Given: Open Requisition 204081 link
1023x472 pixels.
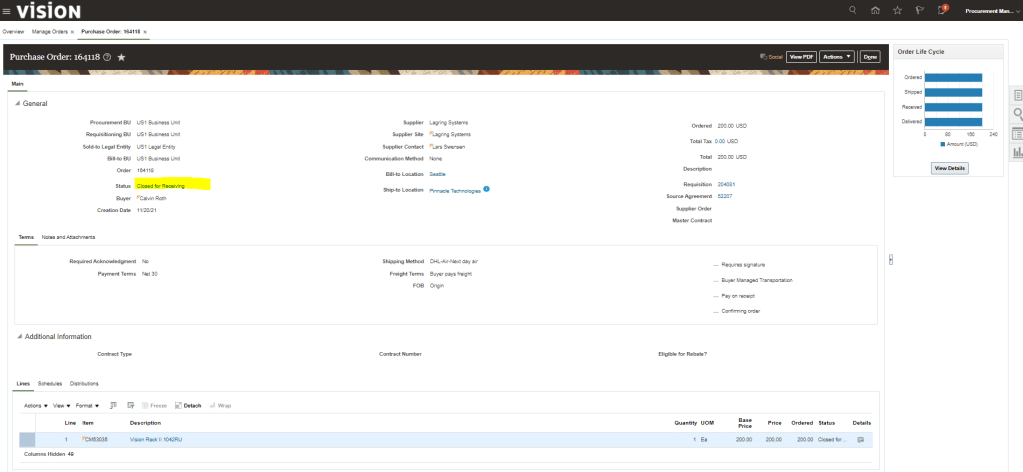Looking at the screenshot, I should (727, 185).
